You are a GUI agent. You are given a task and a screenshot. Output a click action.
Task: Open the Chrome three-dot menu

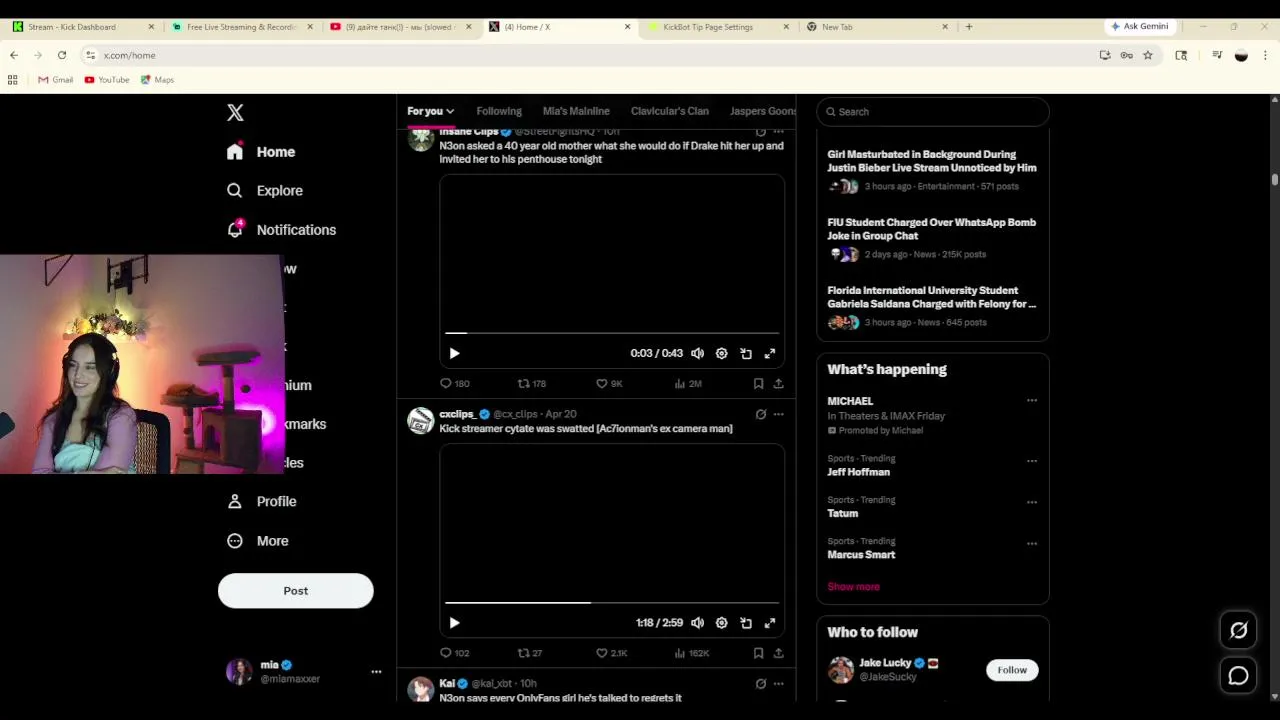[x=1265, y=55]
